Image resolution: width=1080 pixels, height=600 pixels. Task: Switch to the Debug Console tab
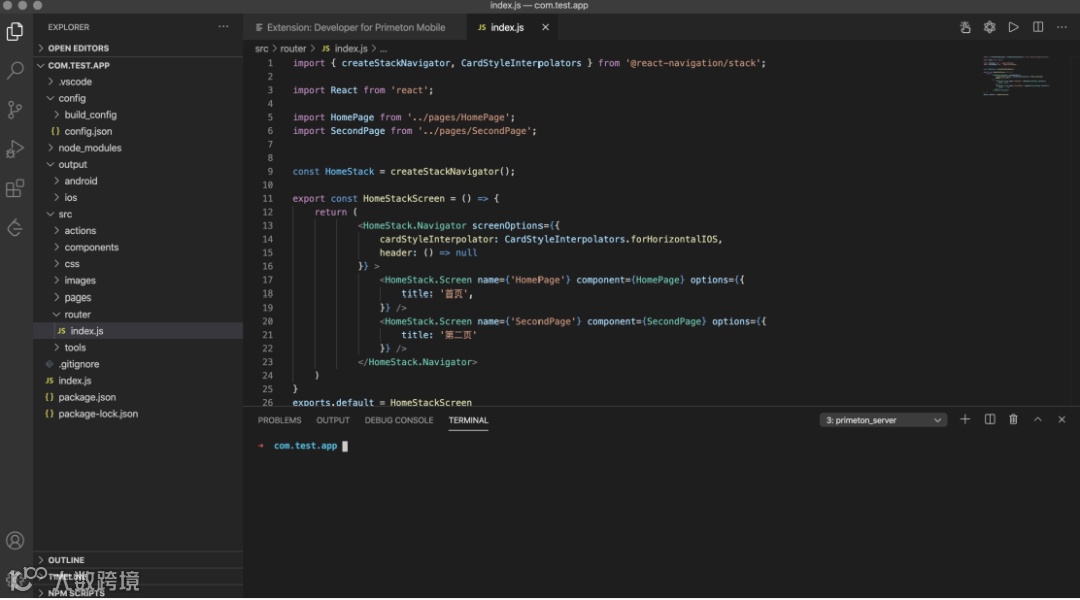point(399,420)
